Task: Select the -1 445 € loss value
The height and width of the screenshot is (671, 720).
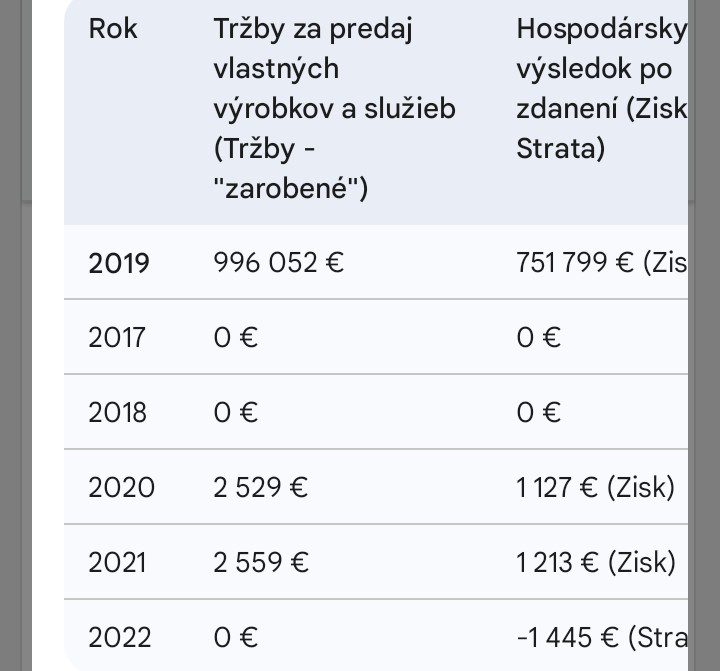Action: tap(601, 637)
